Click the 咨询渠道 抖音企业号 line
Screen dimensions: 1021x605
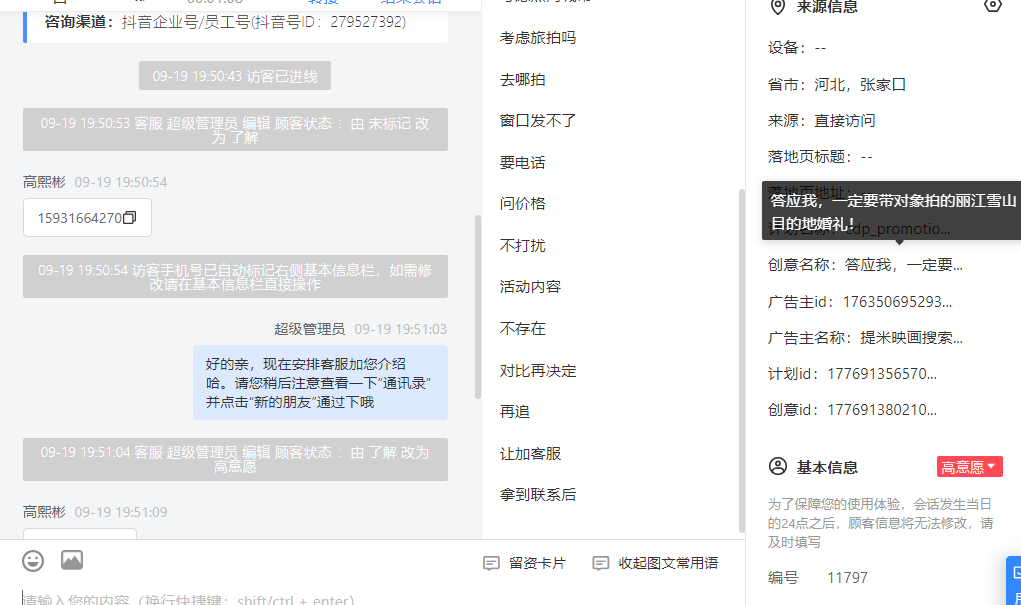coord(225,22)
